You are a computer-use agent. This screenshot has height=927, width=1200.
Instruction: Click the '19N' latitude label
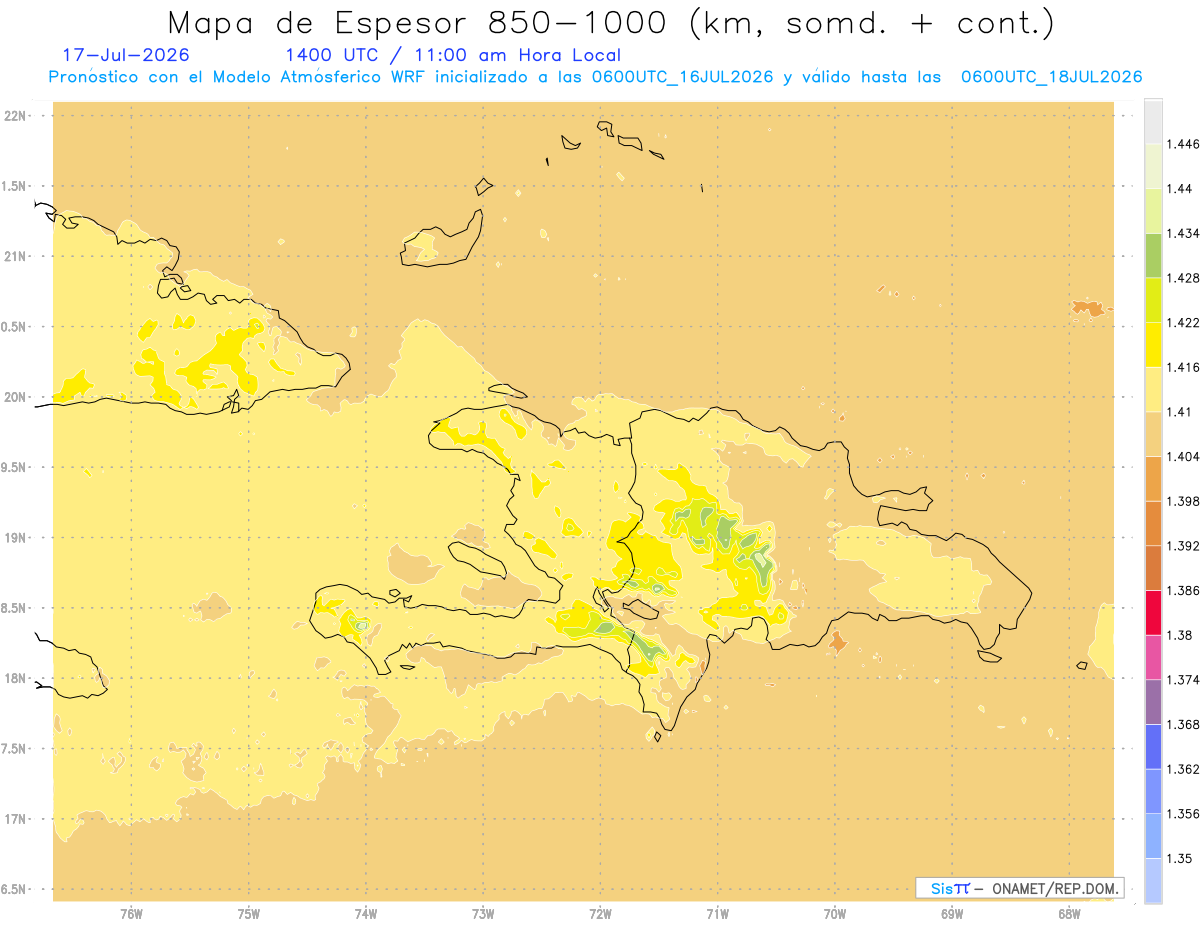17,538
